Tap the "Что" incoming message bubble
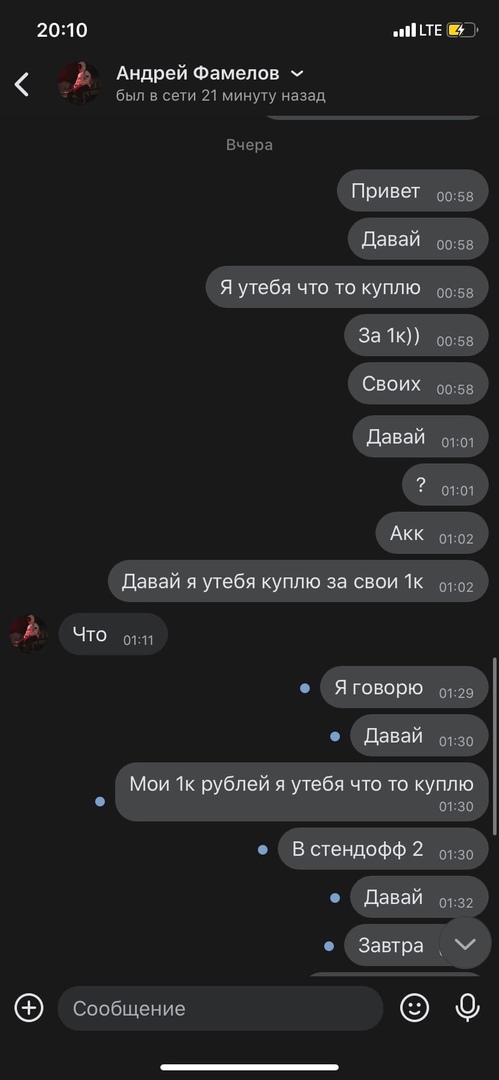Image resolution: width=499 pixels, height=1080 pixels. (113, 634)
